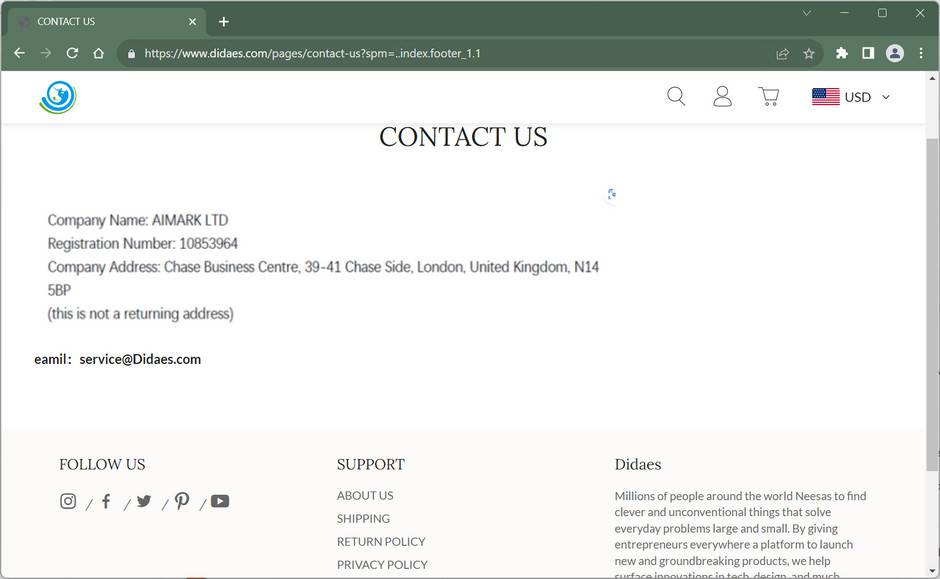The image size is (940, 579).
Task: Bookmark the page with the star icon
Action: click(809, 53)
